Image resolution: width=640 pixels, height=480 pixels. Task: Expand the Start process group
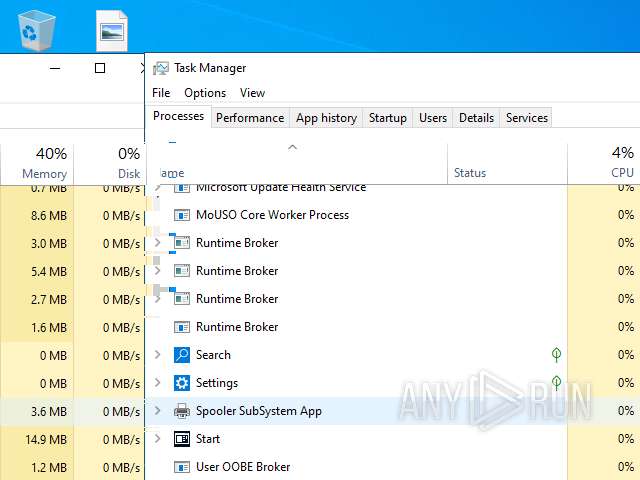158,439
